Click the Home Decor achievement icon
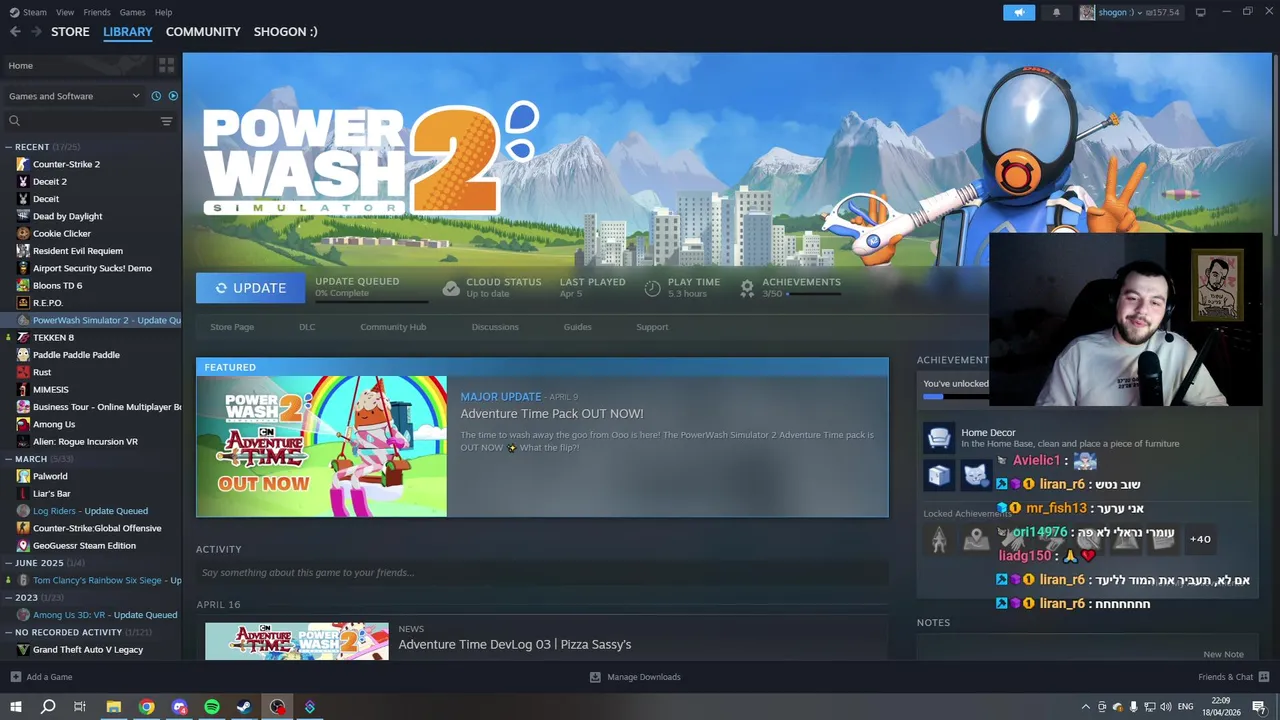This screenshot has width=1280, height=720. [x=938, y=437]
